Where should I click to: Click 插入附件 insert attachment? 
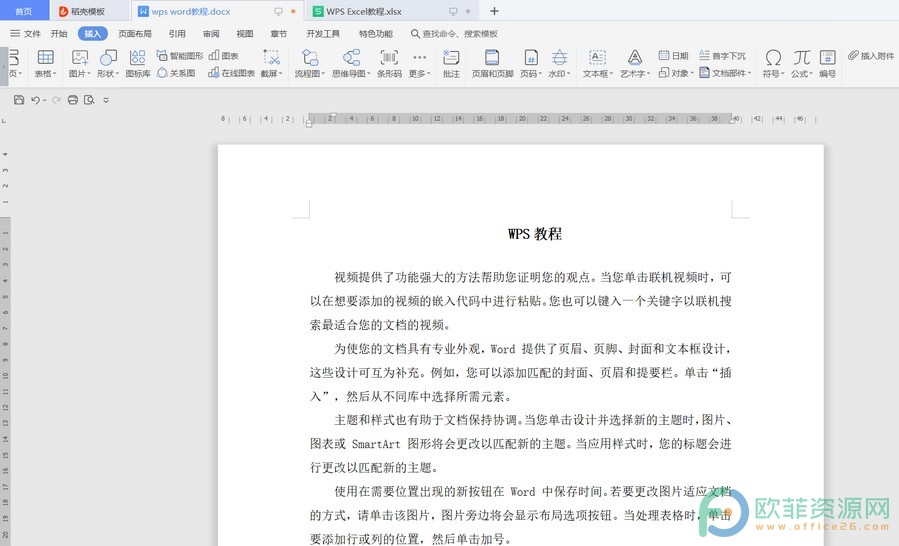pyautogui.click(x=871, y=56)
